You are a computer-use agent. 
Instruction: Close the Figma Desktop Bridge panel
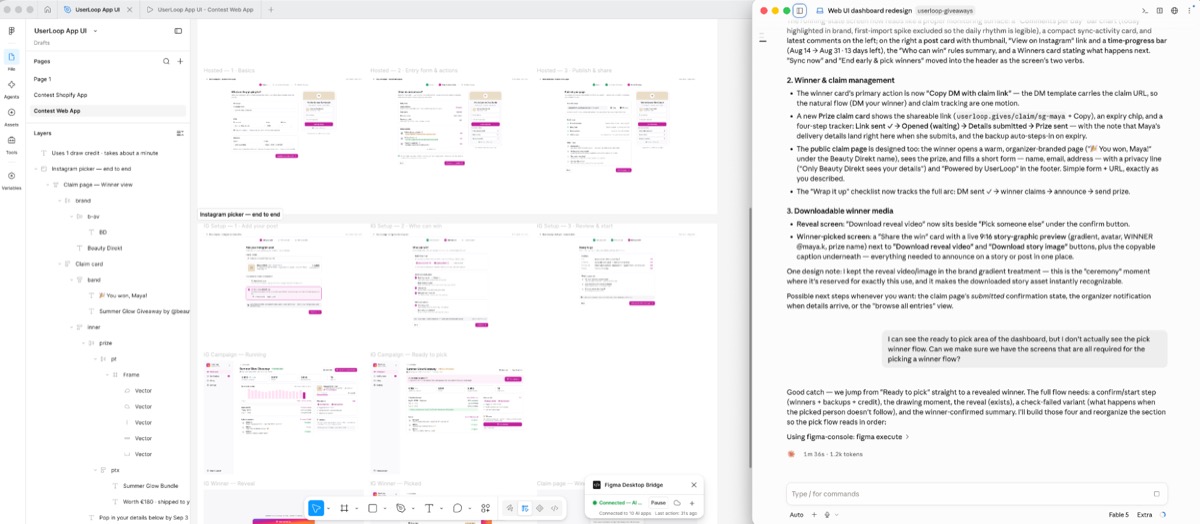(694, 485)
